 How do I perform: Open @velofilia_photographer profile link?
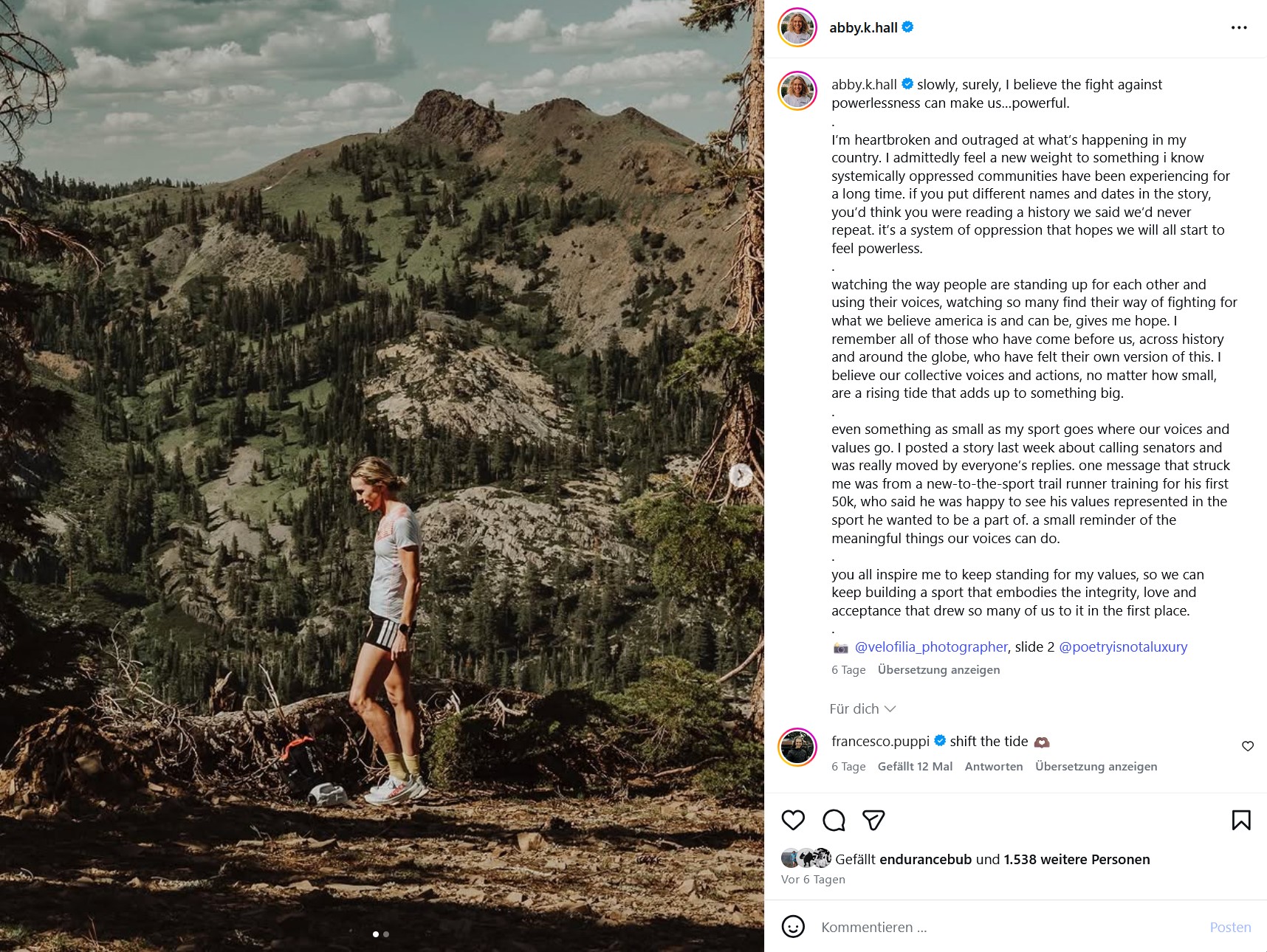click(930, 646)
